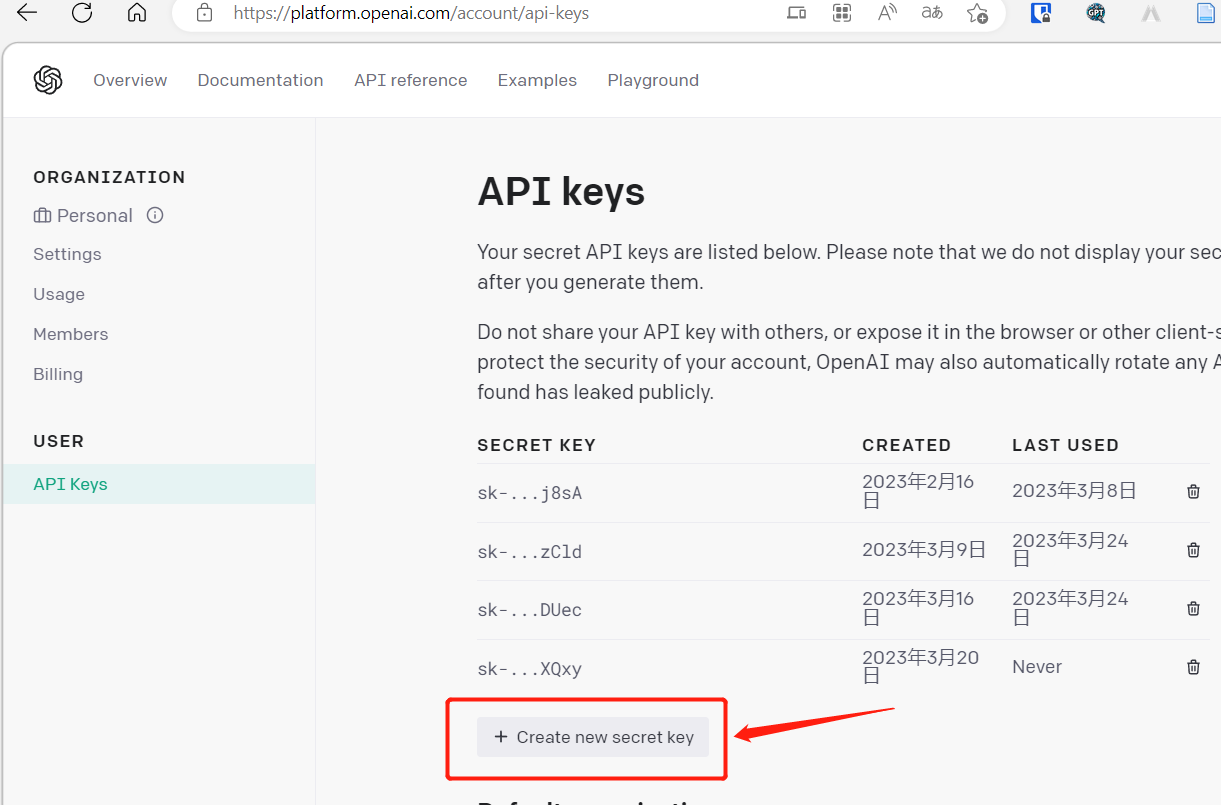Delete the sk-...zCld key
Screen dimensions: 1221x805
click(x=1193, y=550)
